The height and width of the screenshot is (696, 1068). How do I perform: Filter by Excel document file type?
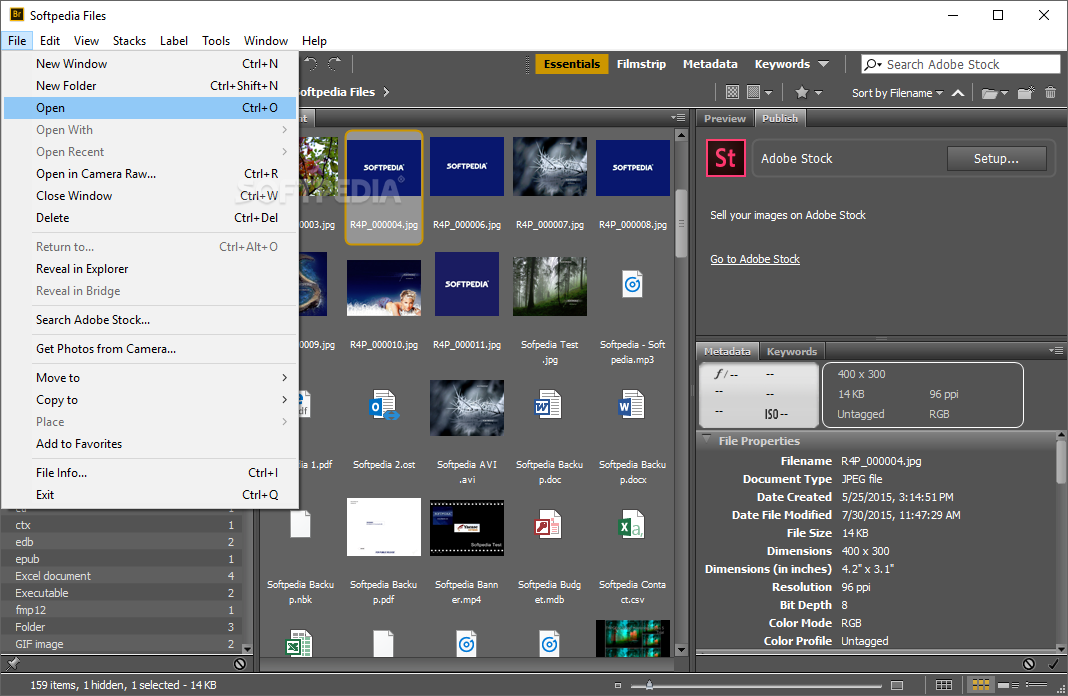(x=123, y=576)
